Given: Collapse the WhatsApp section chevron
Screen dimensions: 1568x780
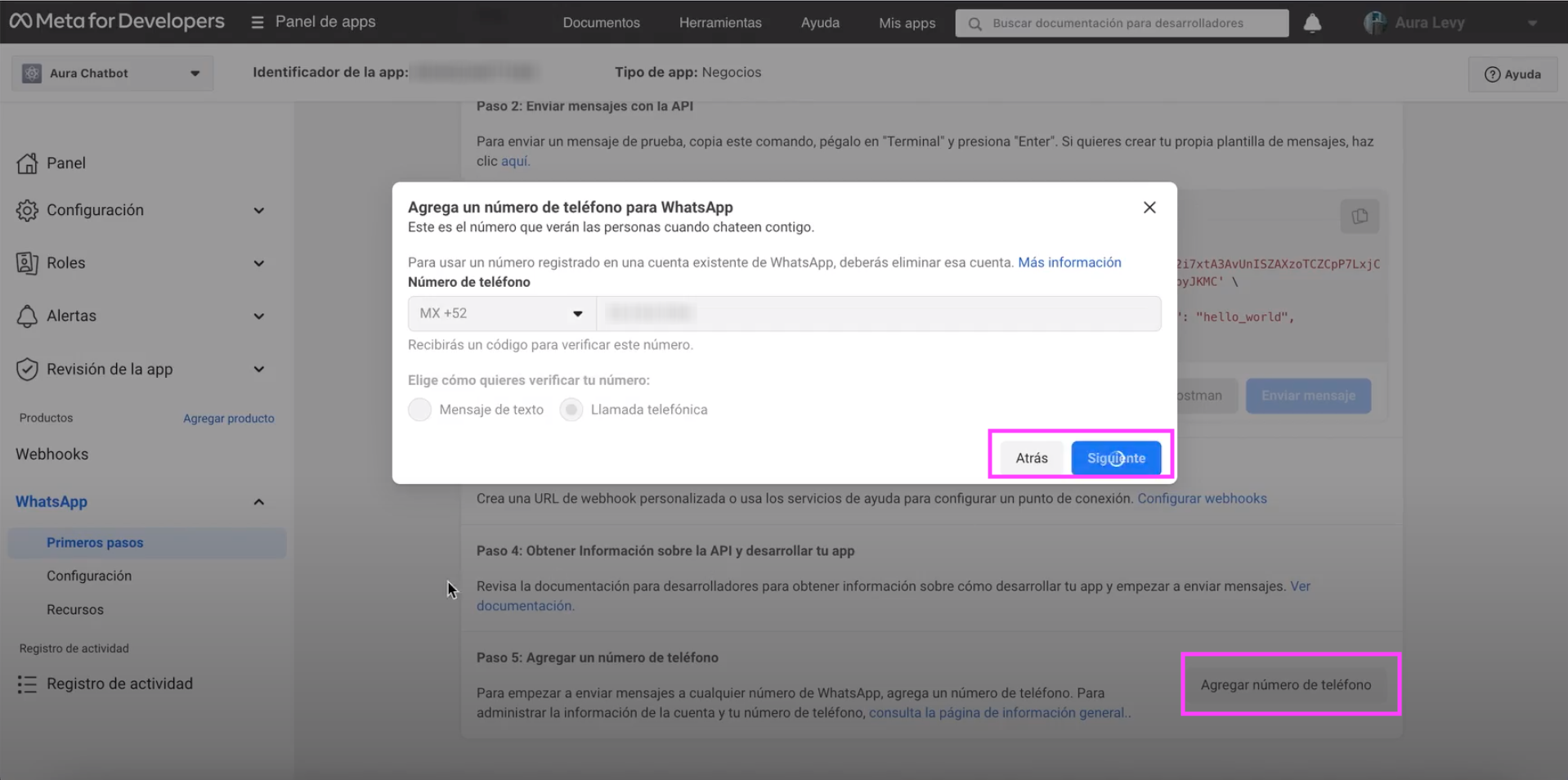Looking at the screenshot, I should 259,502.
